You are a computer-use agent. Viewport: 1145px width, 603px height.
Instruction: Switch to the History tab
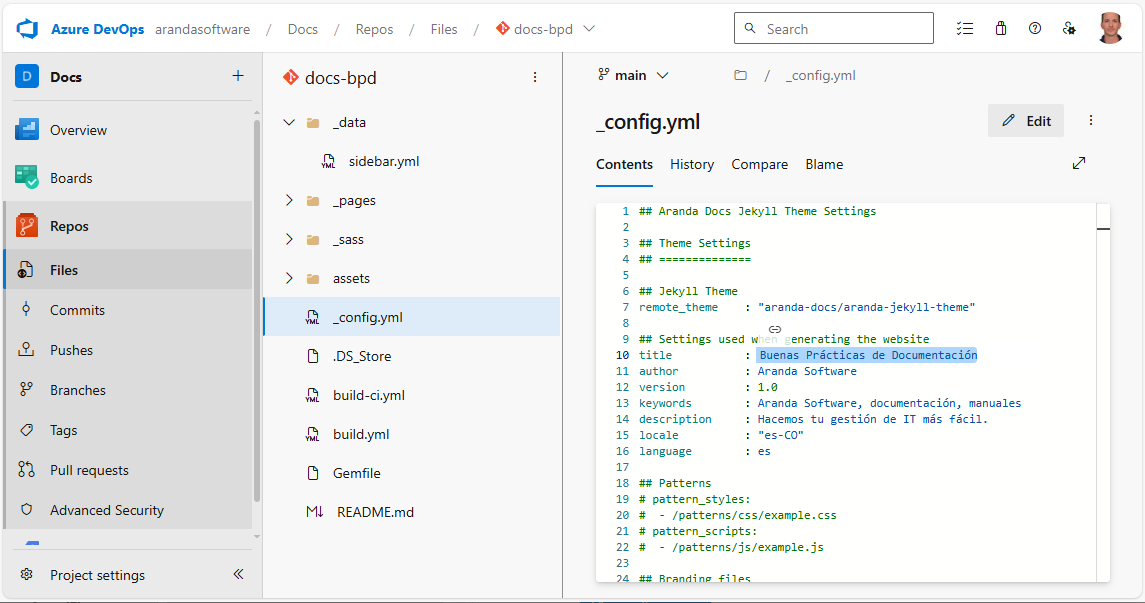click(692, 164)
